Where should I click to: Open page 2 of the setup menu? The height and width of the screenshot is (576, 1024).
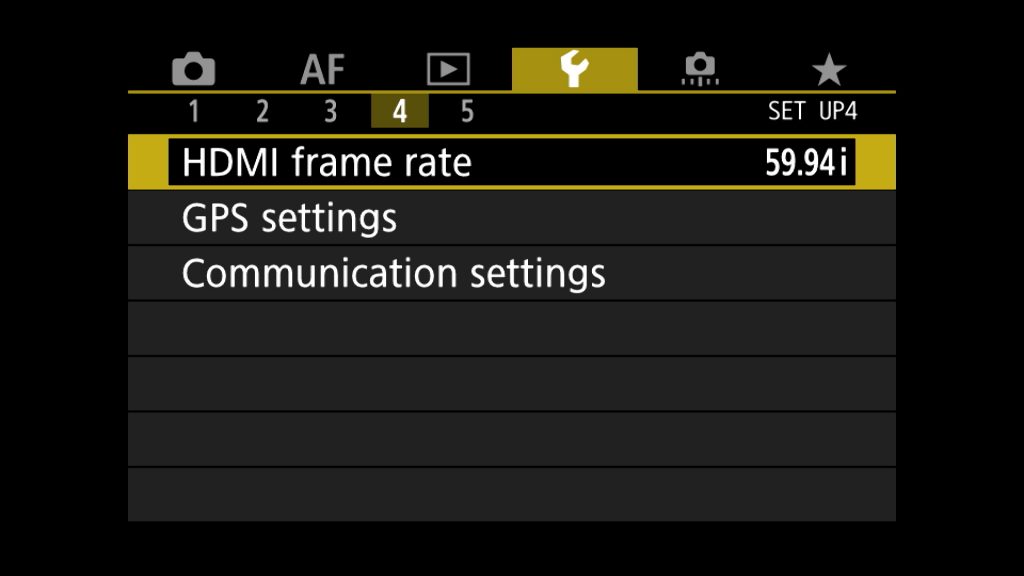[x=265, y=112]
